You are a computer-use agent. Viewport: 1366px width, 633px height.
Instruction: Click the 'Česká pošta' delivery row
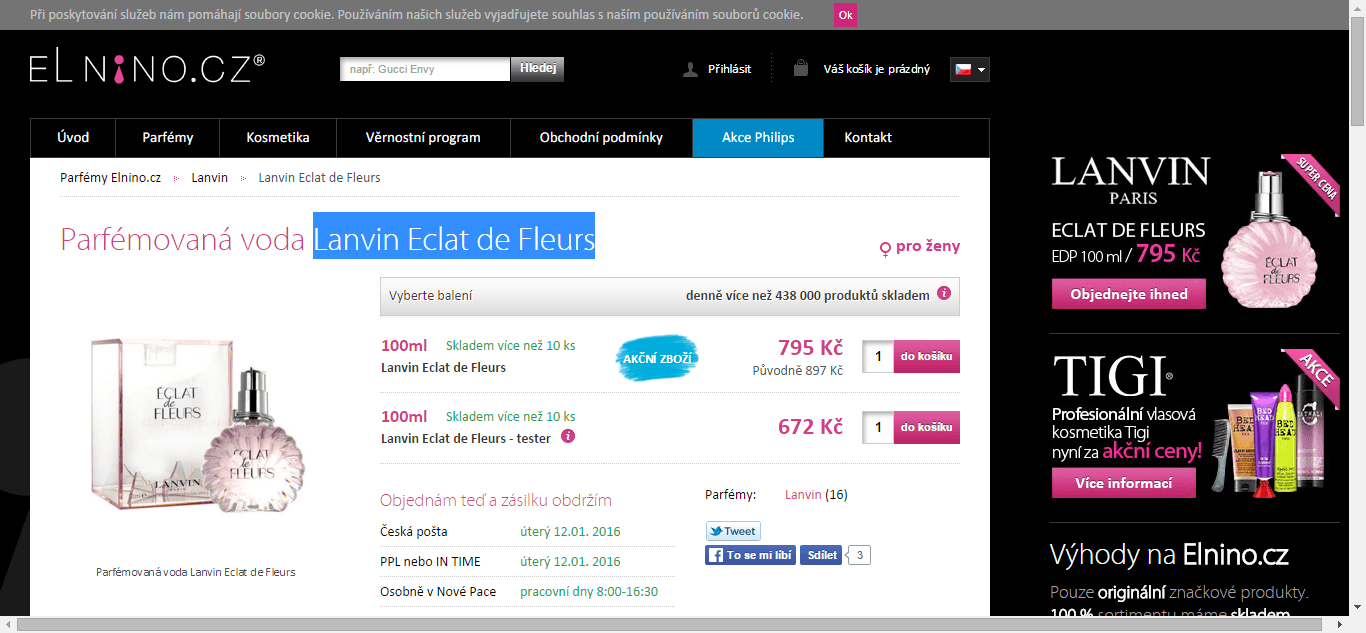pos(527,531)
